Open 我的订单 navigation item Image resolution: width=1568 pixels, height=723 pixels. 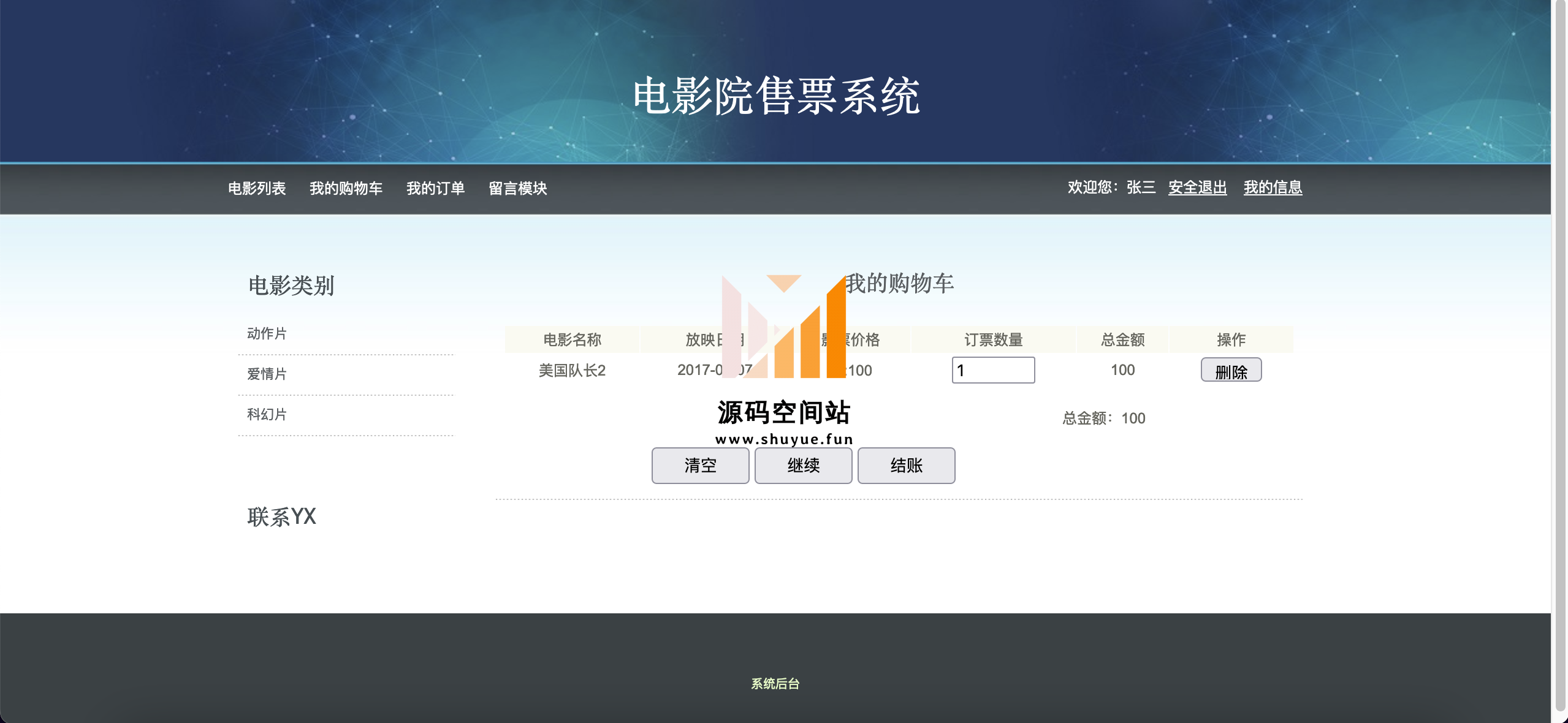[x=435, y=188]
